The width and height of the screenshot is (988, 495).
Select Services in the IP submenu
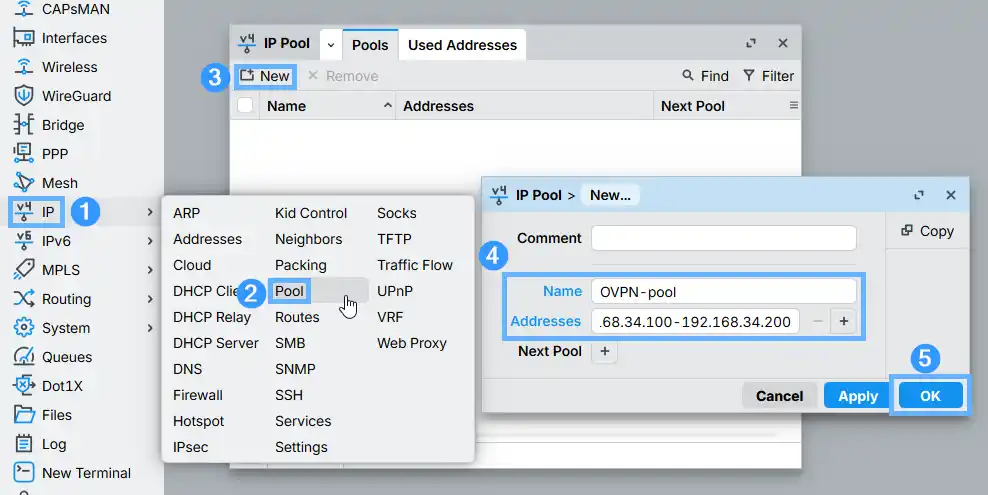303,421
